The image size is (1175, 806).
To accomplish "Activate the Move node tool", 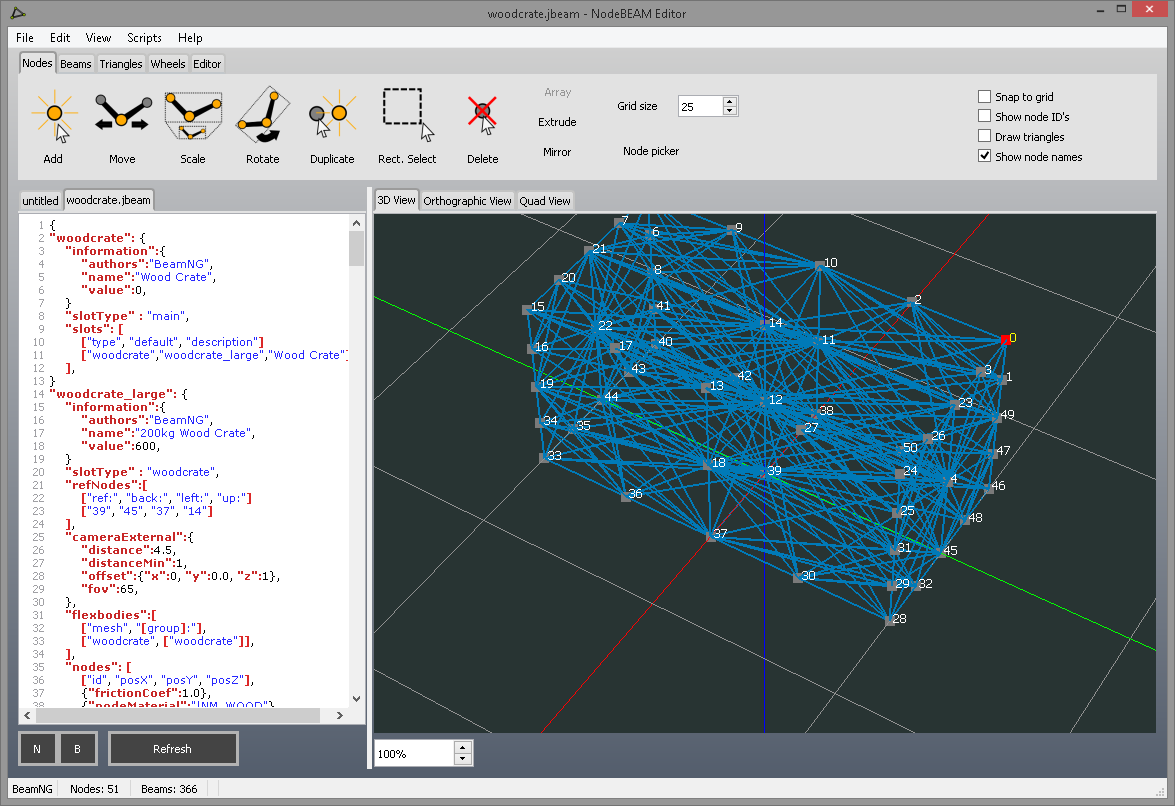I will [122, 125].
